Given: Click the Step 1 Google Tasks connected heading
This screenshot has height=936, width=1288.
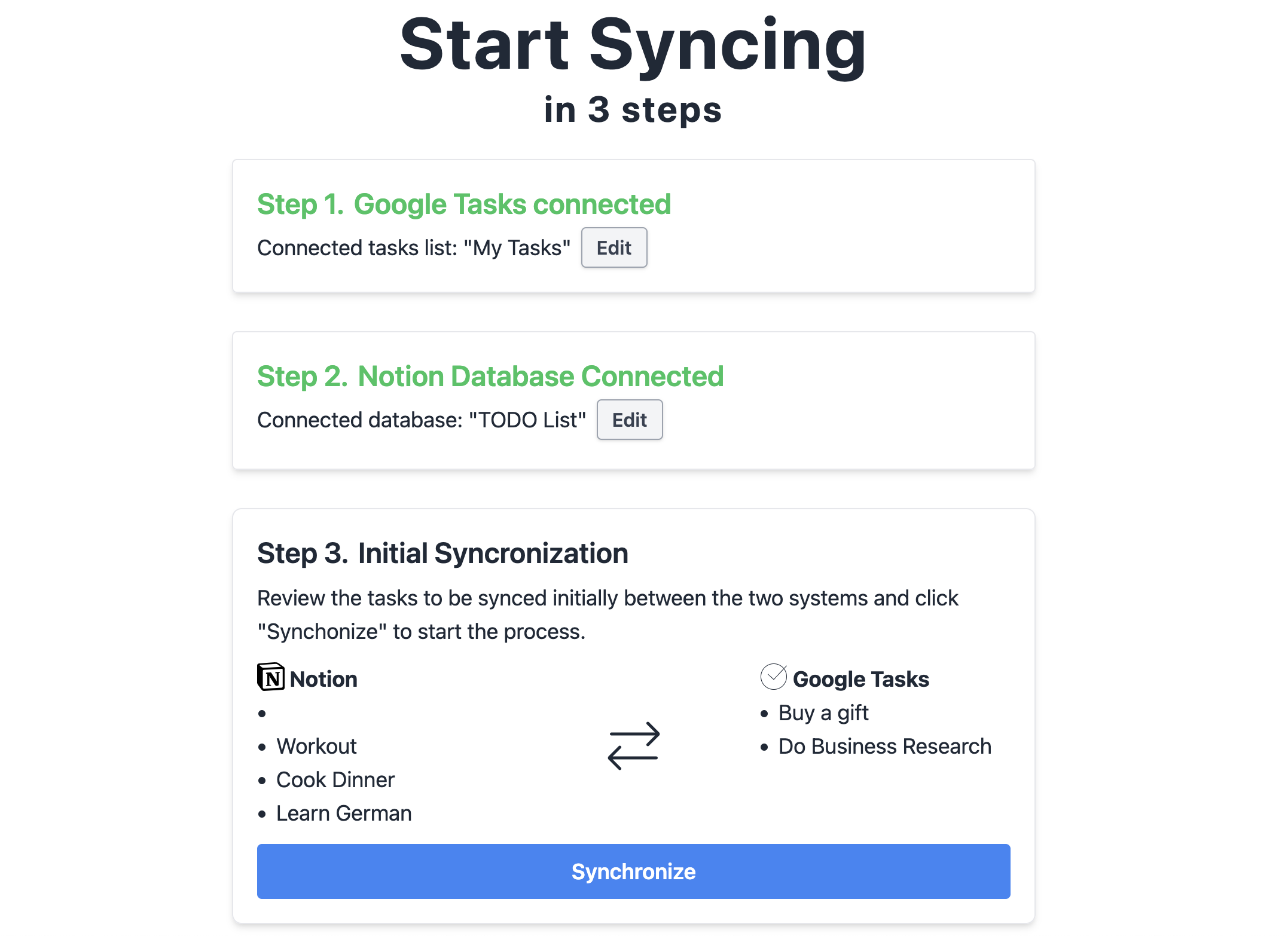Looking at the screenshot, I should [x=464, y=204].
